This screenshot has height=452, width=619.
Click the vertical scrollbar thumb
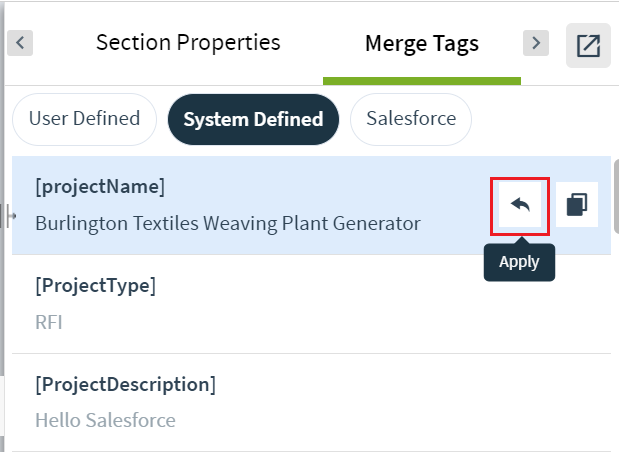[616, 197]
